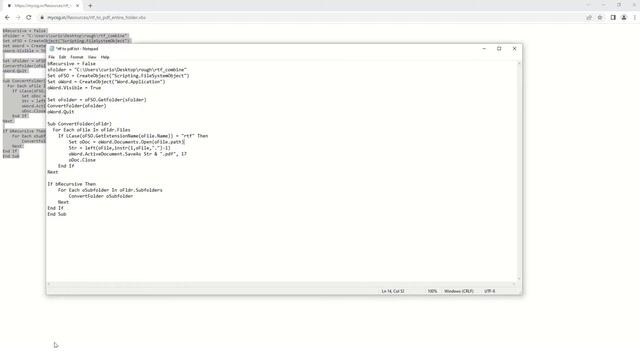Click the 'Str = left(oFile' line
Screen dimensions: 640x360
[x=120, y=148]
